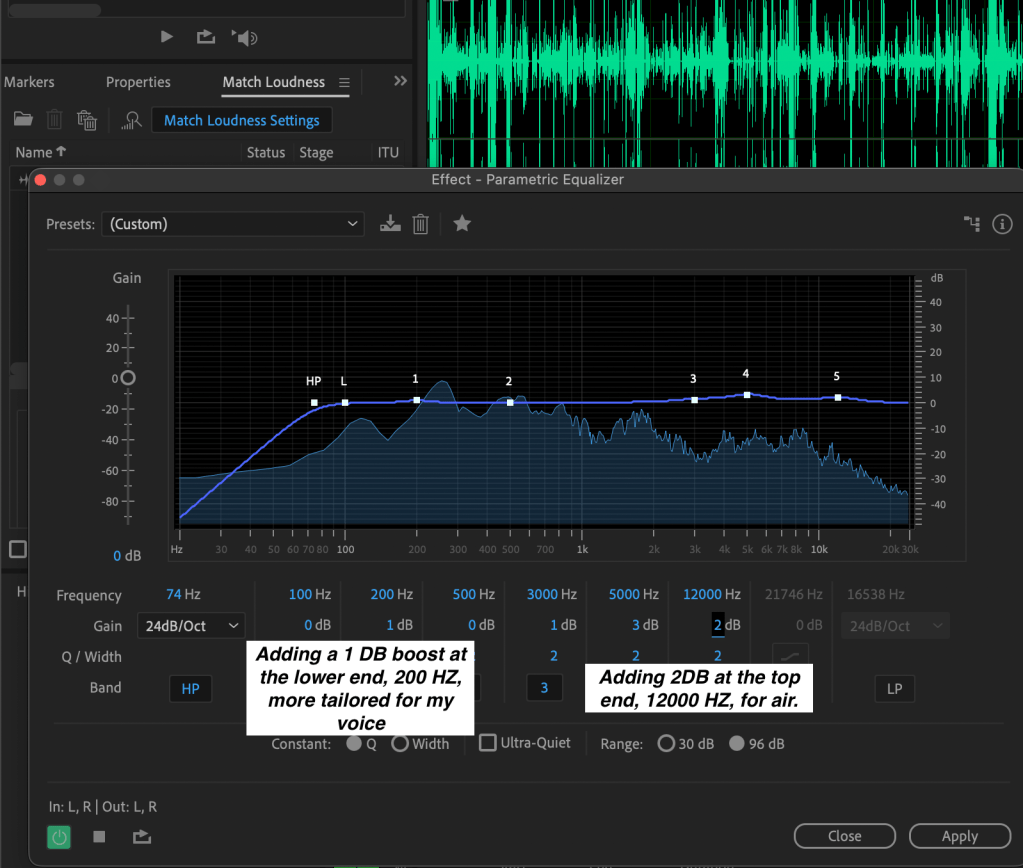The width and height of the screenshot is (1023, 868).
Task: Click the preview loop export icon
Action: (142, 837)
